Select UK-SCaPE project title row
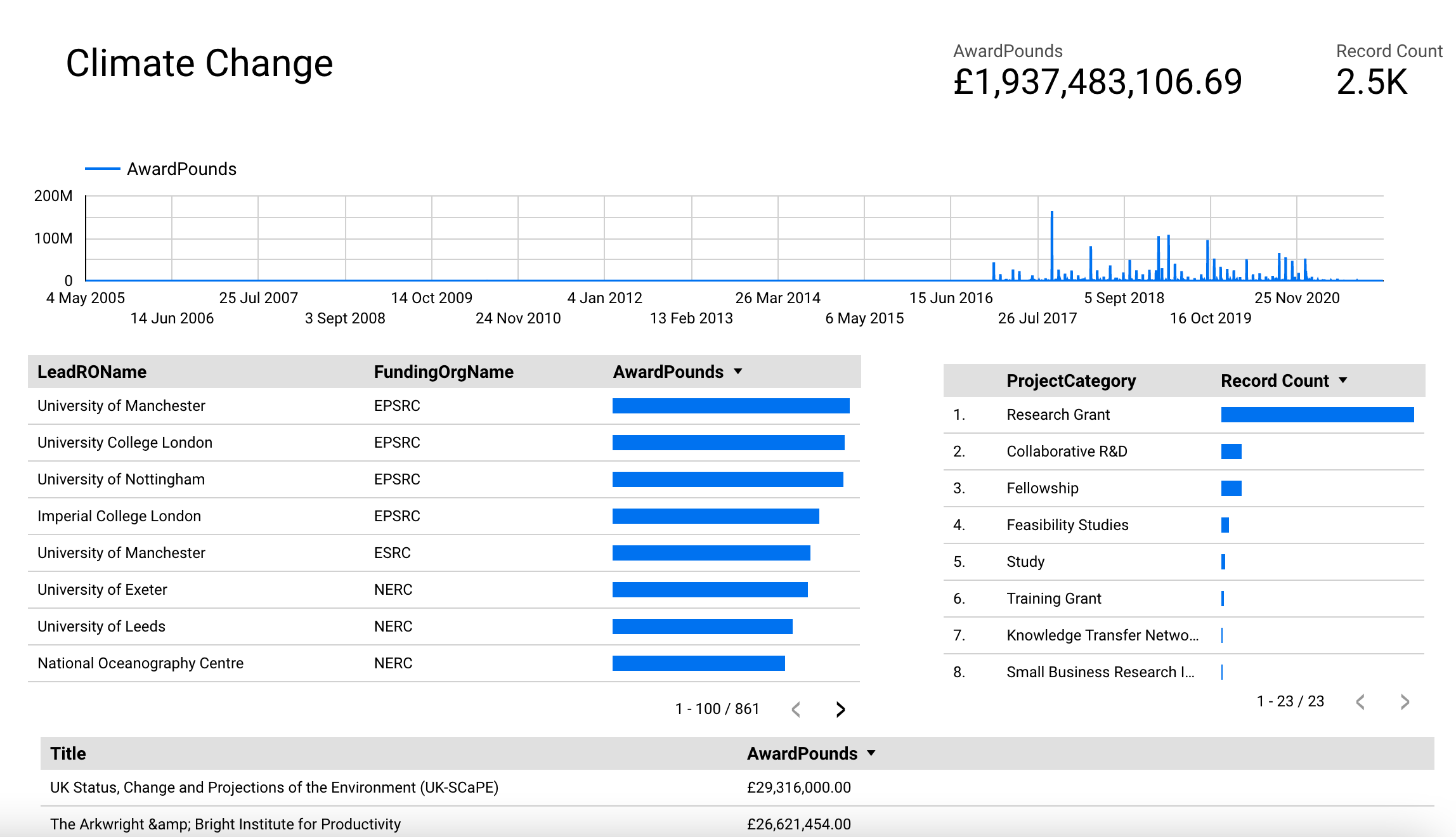 point(274,788)
